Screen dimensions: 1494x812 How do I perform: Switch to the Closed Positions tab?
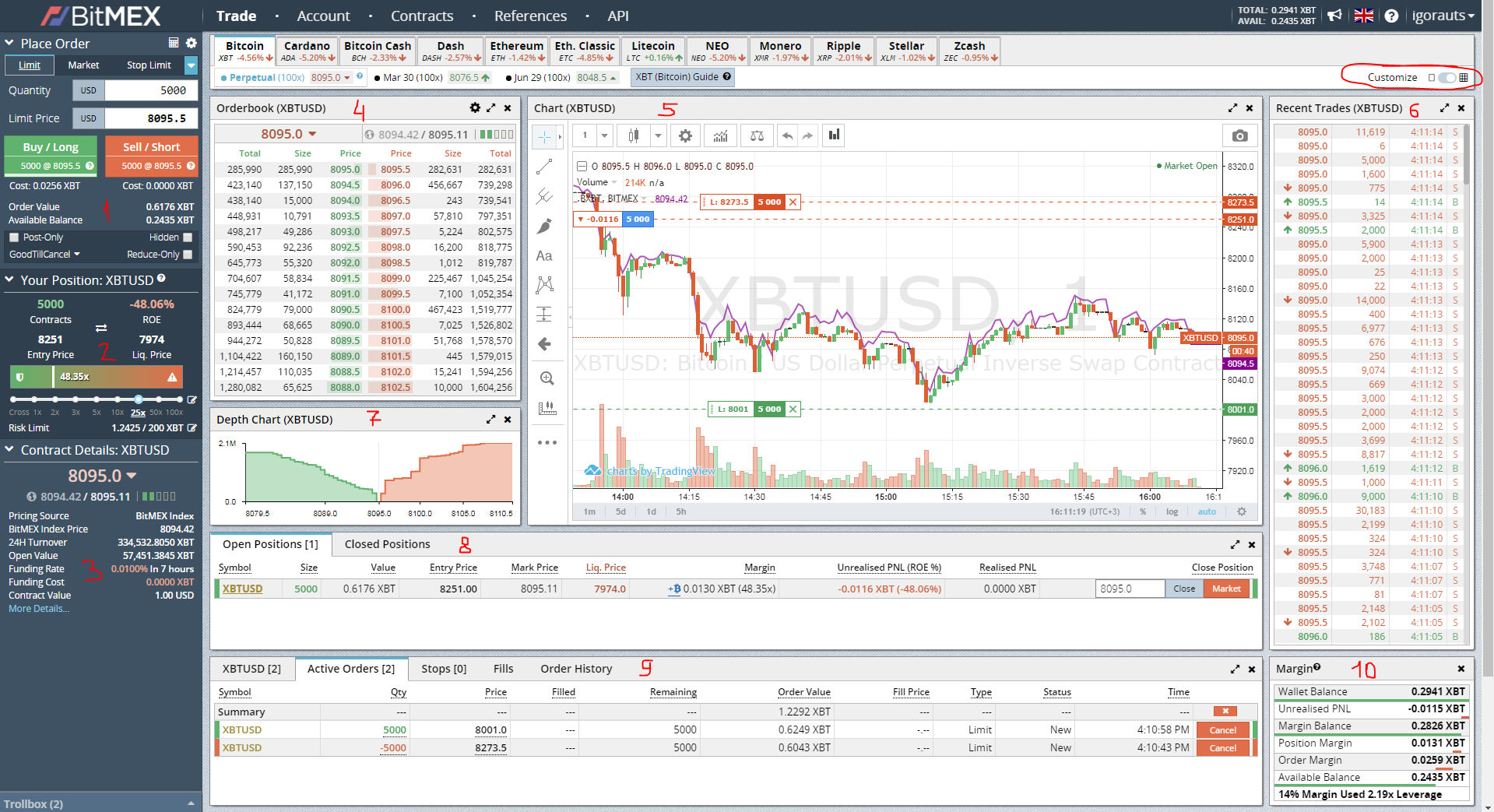pos(388,544)
